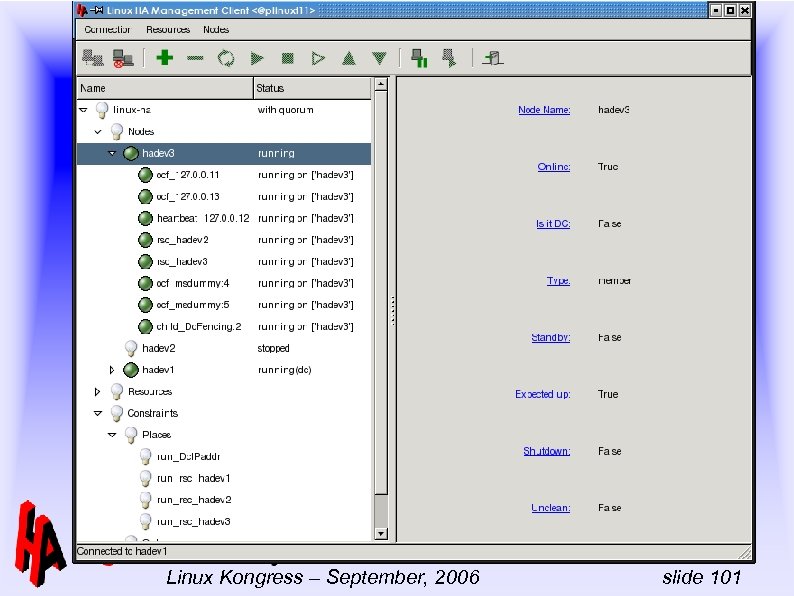Move resource up with up-triangle icon
Image resolution: width=794 pixels, height=596 pixels.
348,59
